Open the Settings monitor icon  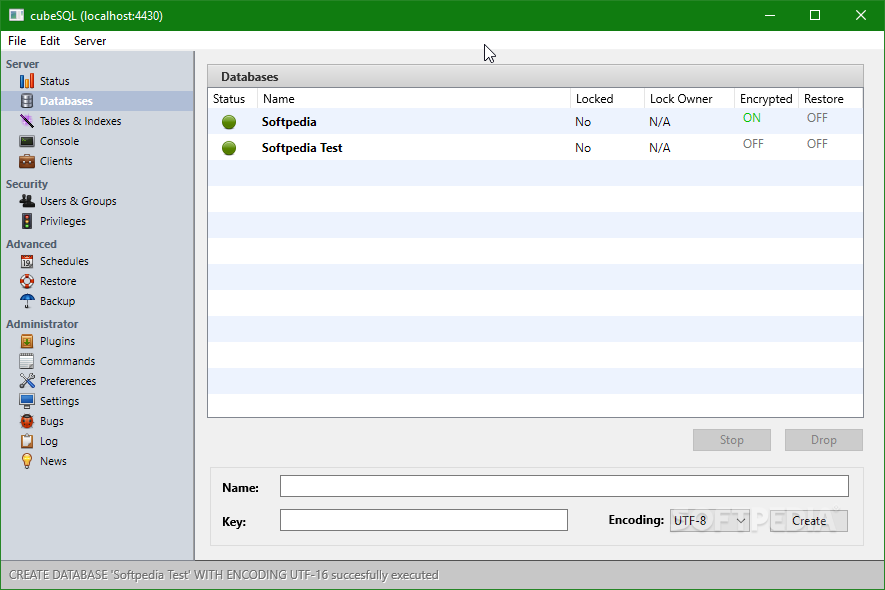27,401
